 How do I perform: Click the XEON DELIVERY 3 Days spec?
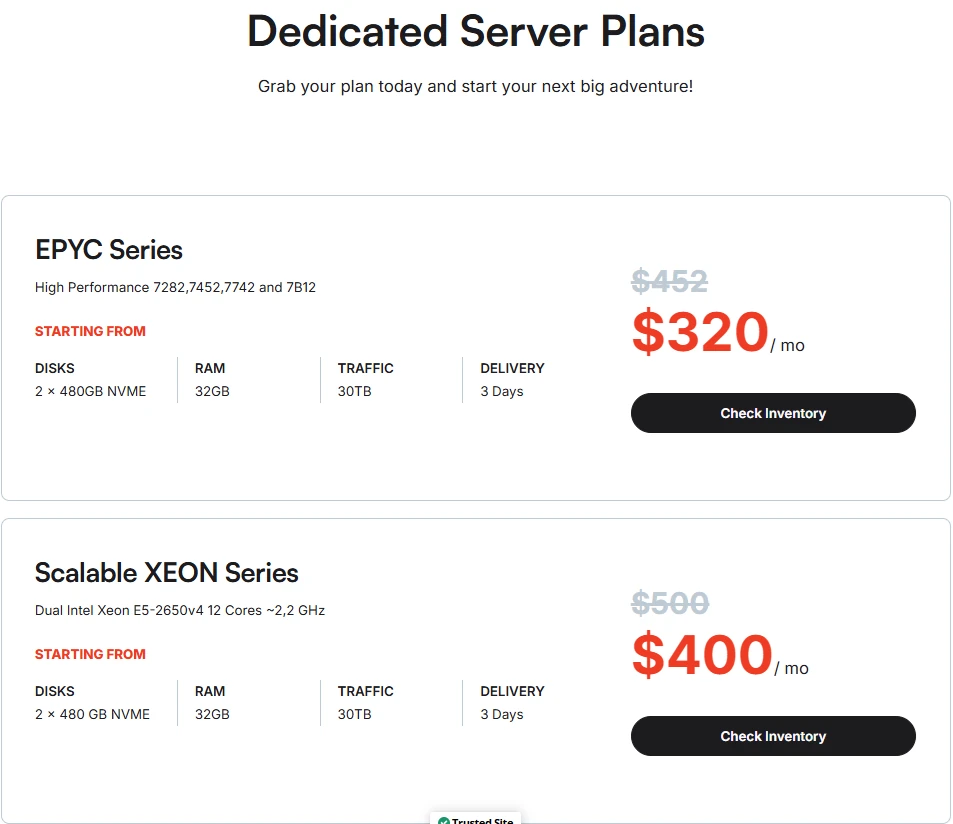tap(512, 702)
